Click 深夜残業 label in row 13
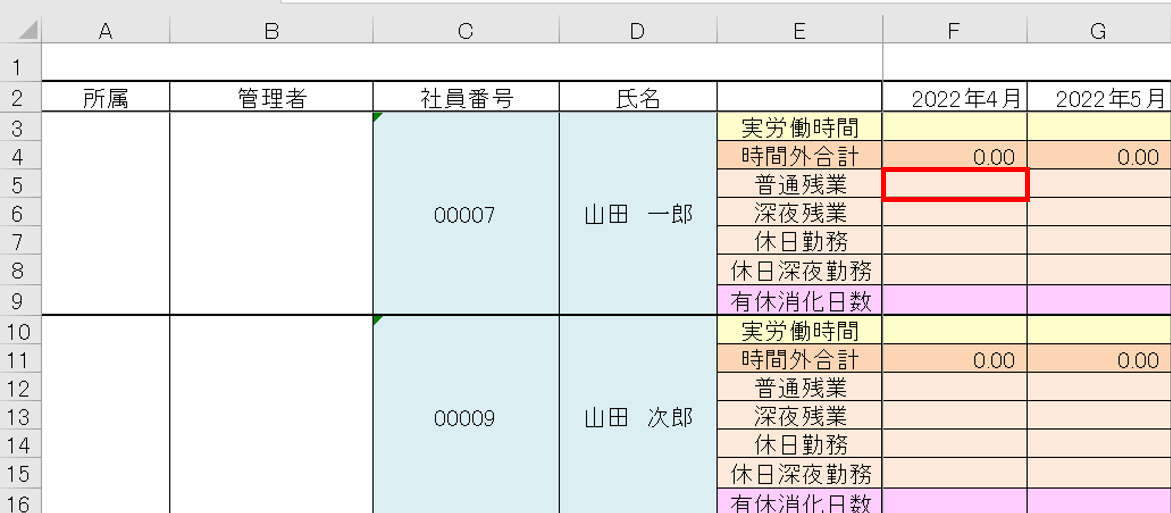This screenshot has width=1171, height=513. click(799, 416)
